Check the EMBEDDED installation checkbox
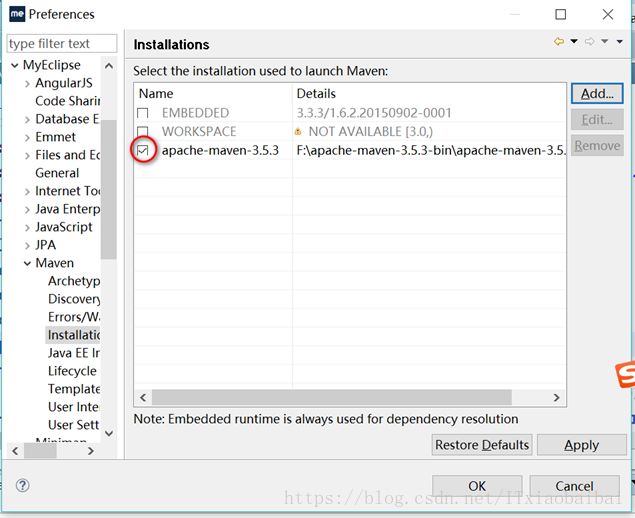 (x=143, y=113)
